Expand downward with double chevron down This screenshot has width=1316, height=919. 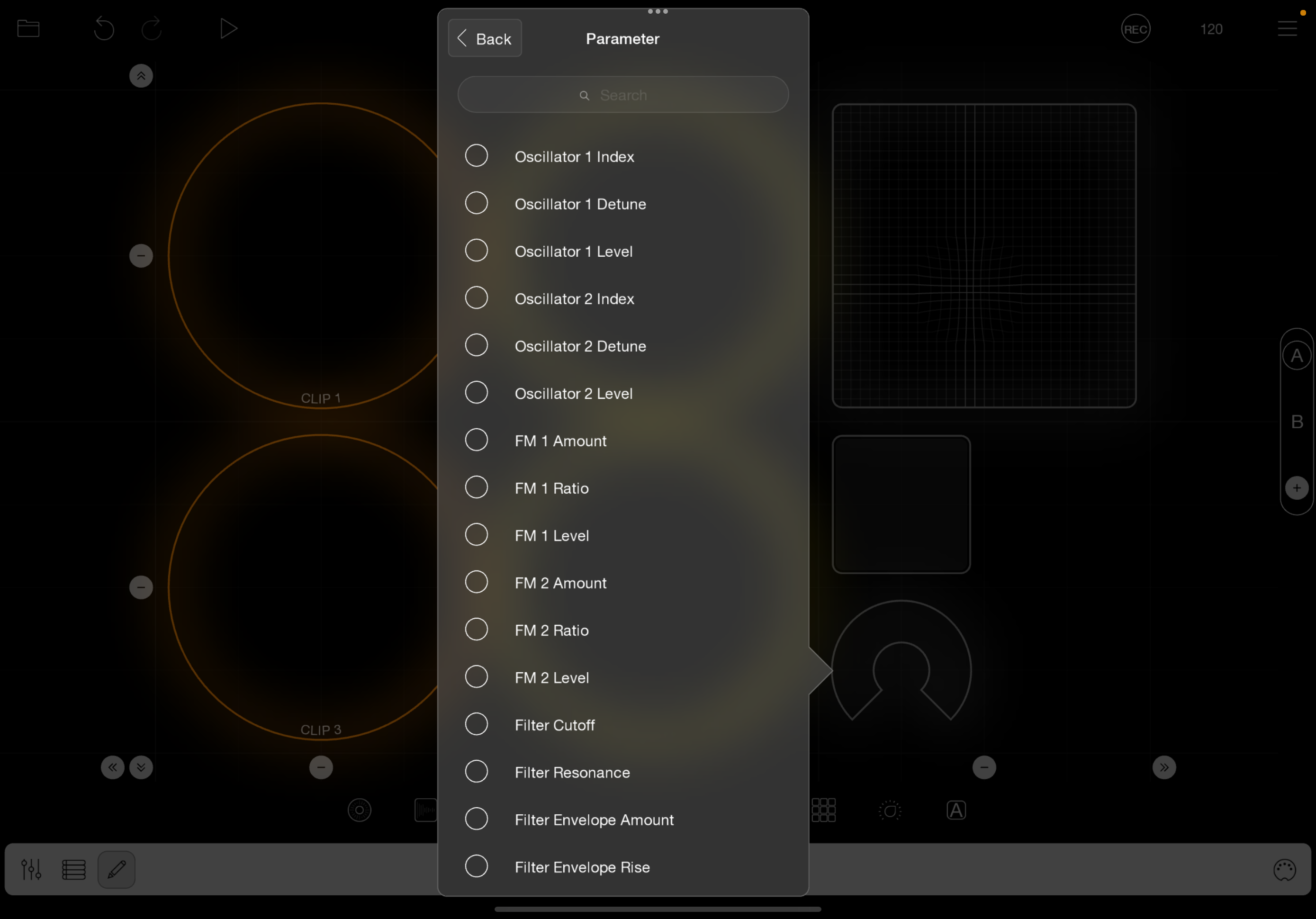point(141,767)
